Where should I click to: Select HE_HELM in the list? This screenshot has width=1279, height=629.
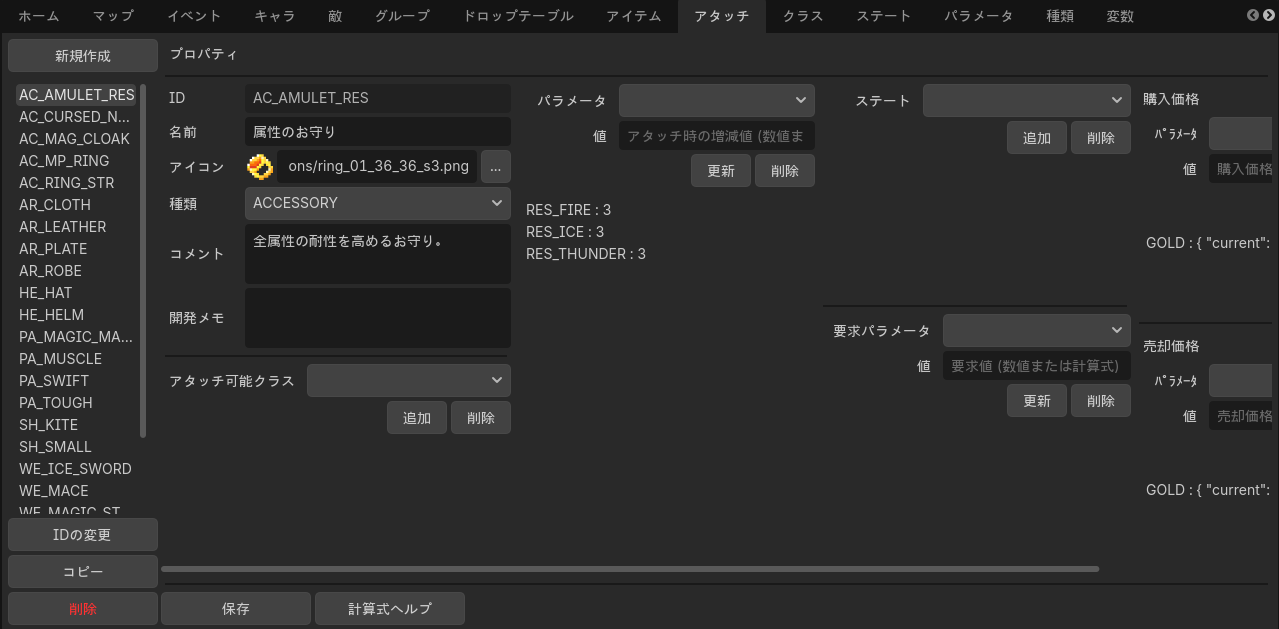75,315
